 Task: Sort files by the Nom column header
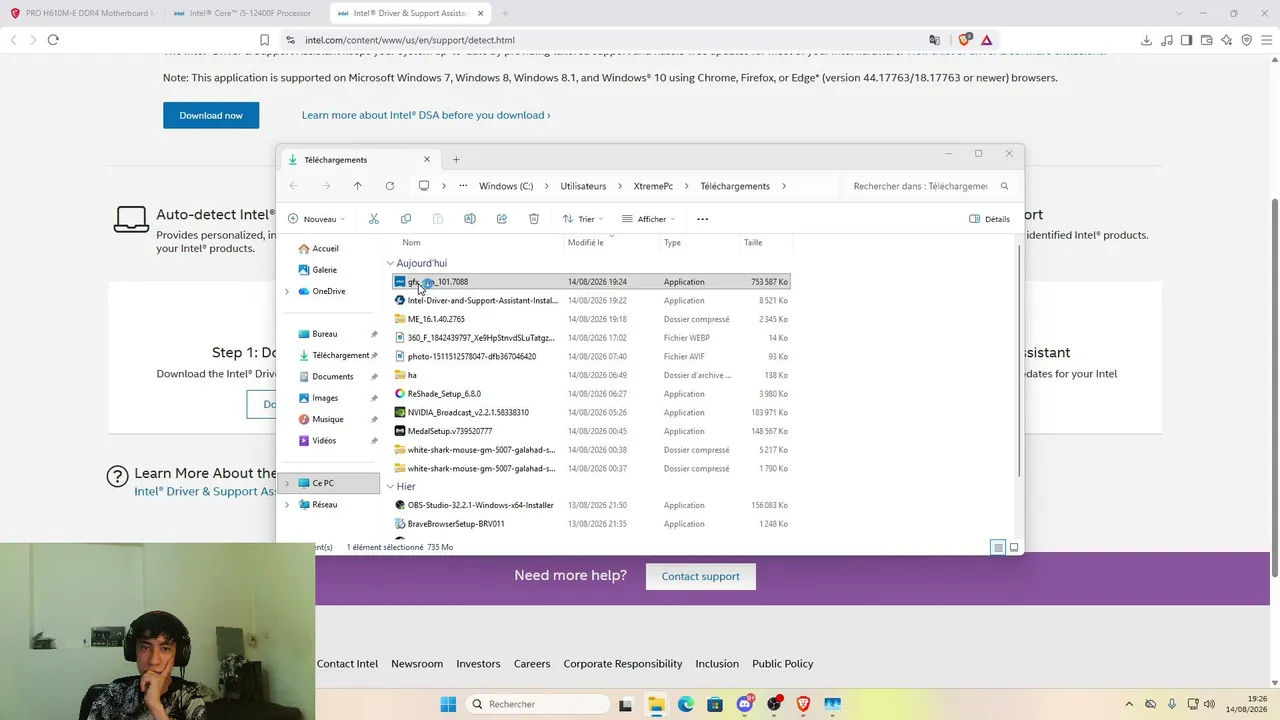tap(411, 243)
